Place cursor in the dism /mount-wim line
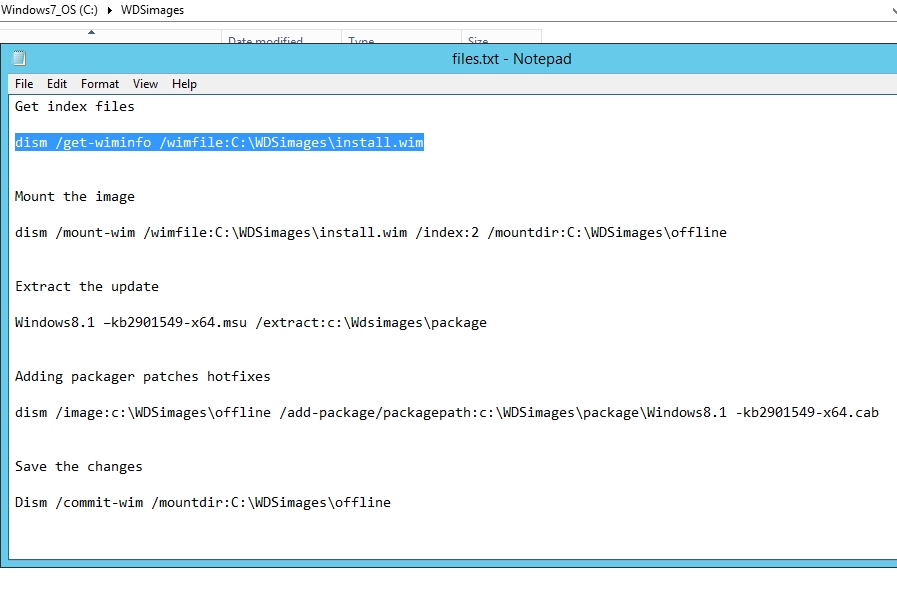This screenshot has height=599, width=897. pyautogui.click(x=370, y=233)
